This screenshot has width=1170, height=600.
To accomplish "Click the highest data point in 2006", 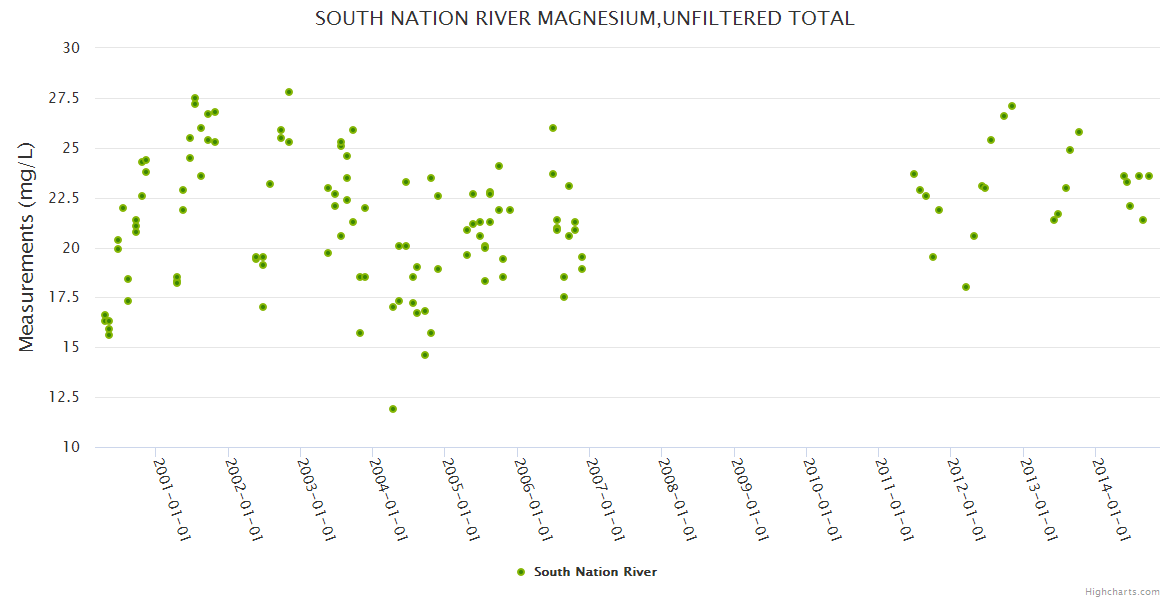I will pyautogui.click(x=553, y=128).
